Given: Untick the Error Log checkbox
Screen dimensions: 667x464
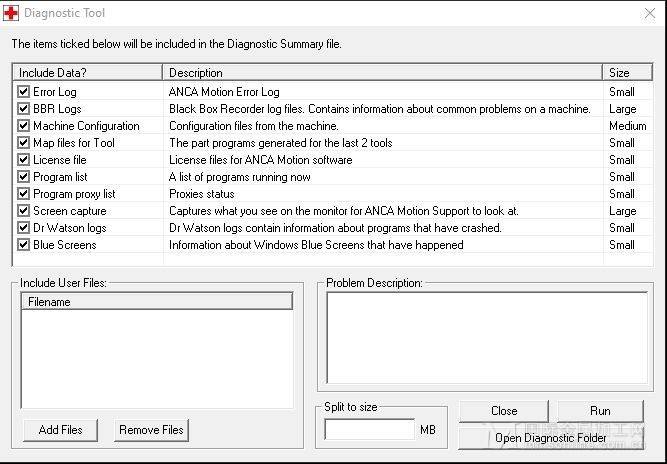Looking at the screenshot, I should pos(23,91).
